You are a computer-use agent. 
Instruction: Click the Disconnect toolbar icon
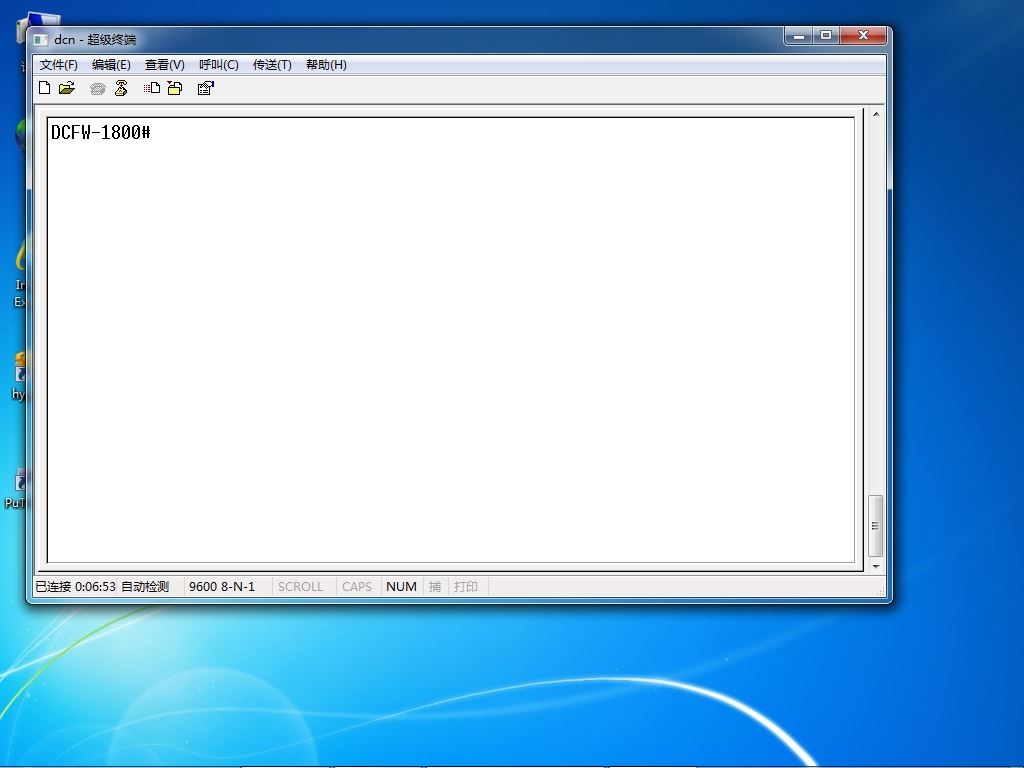click(121, 88)
